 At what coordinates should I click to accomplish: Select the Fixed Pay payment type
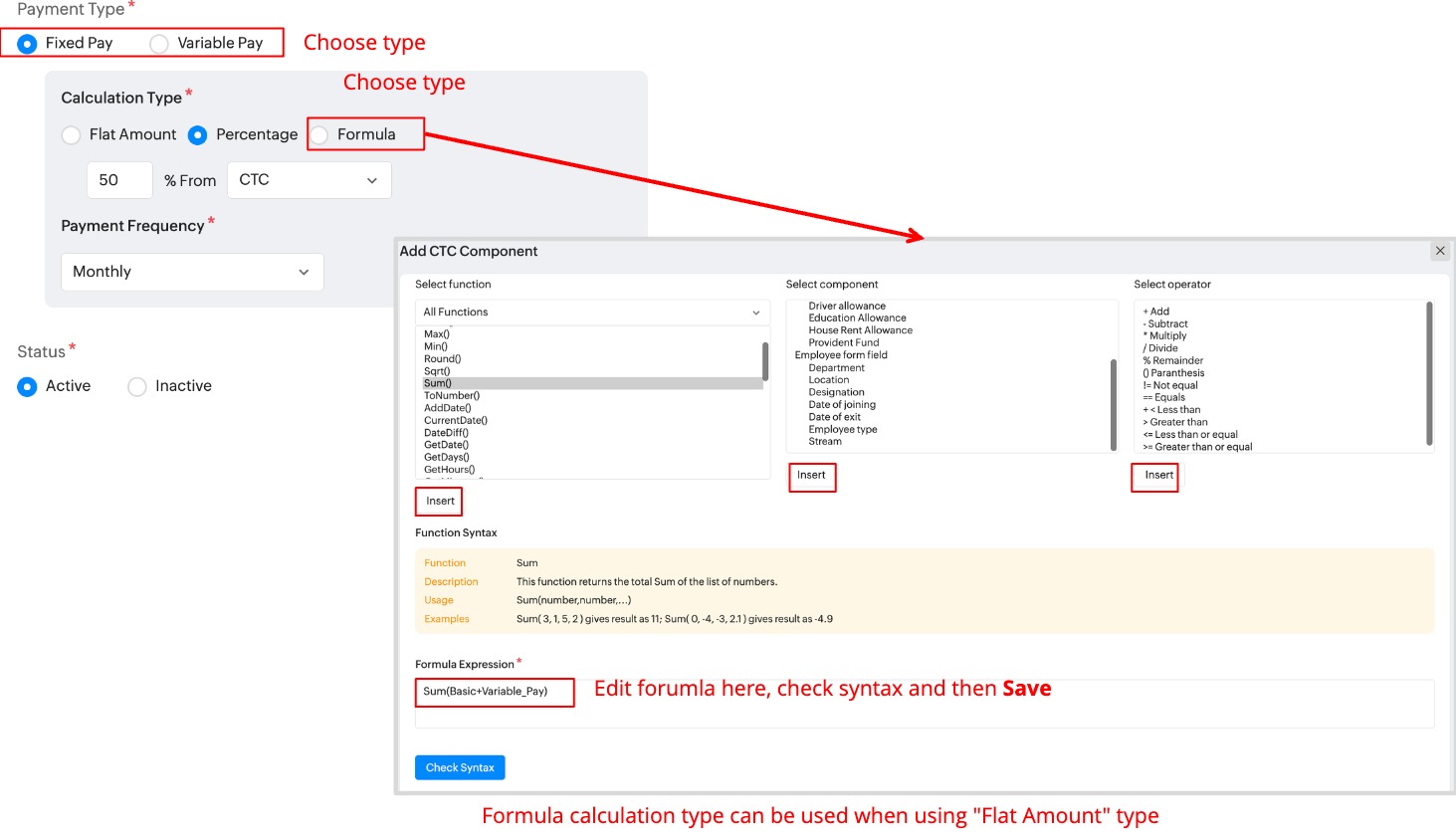click(x=28, y=44)
